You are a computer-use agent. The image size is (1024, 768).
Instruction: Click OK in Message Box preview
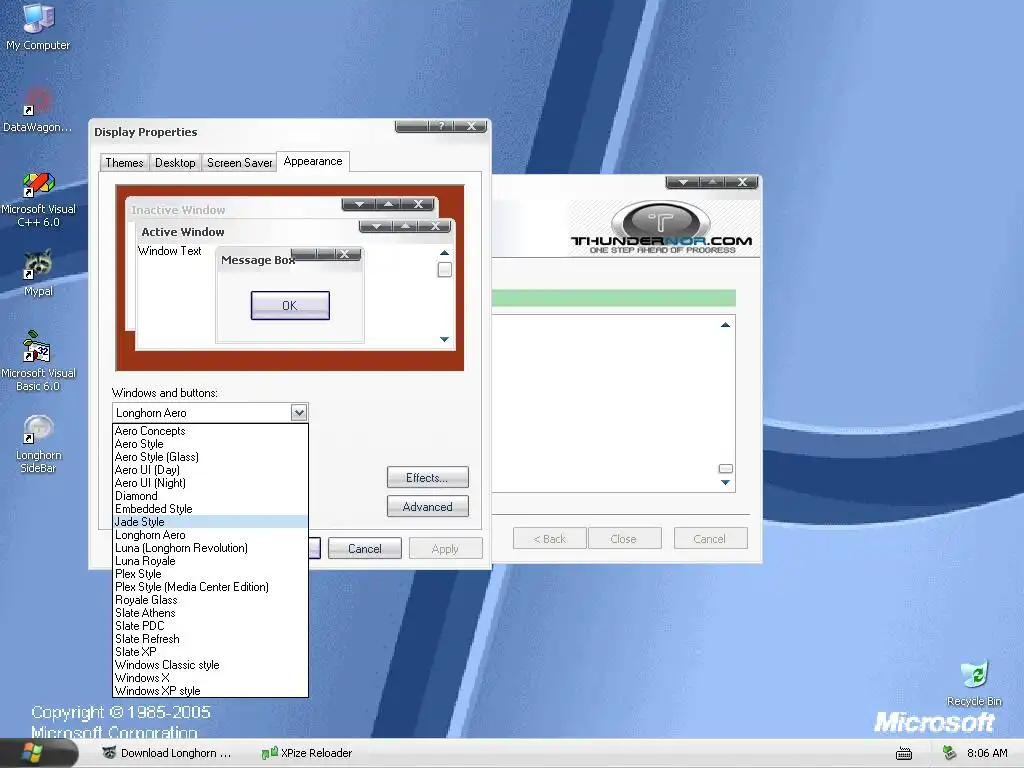290,306
